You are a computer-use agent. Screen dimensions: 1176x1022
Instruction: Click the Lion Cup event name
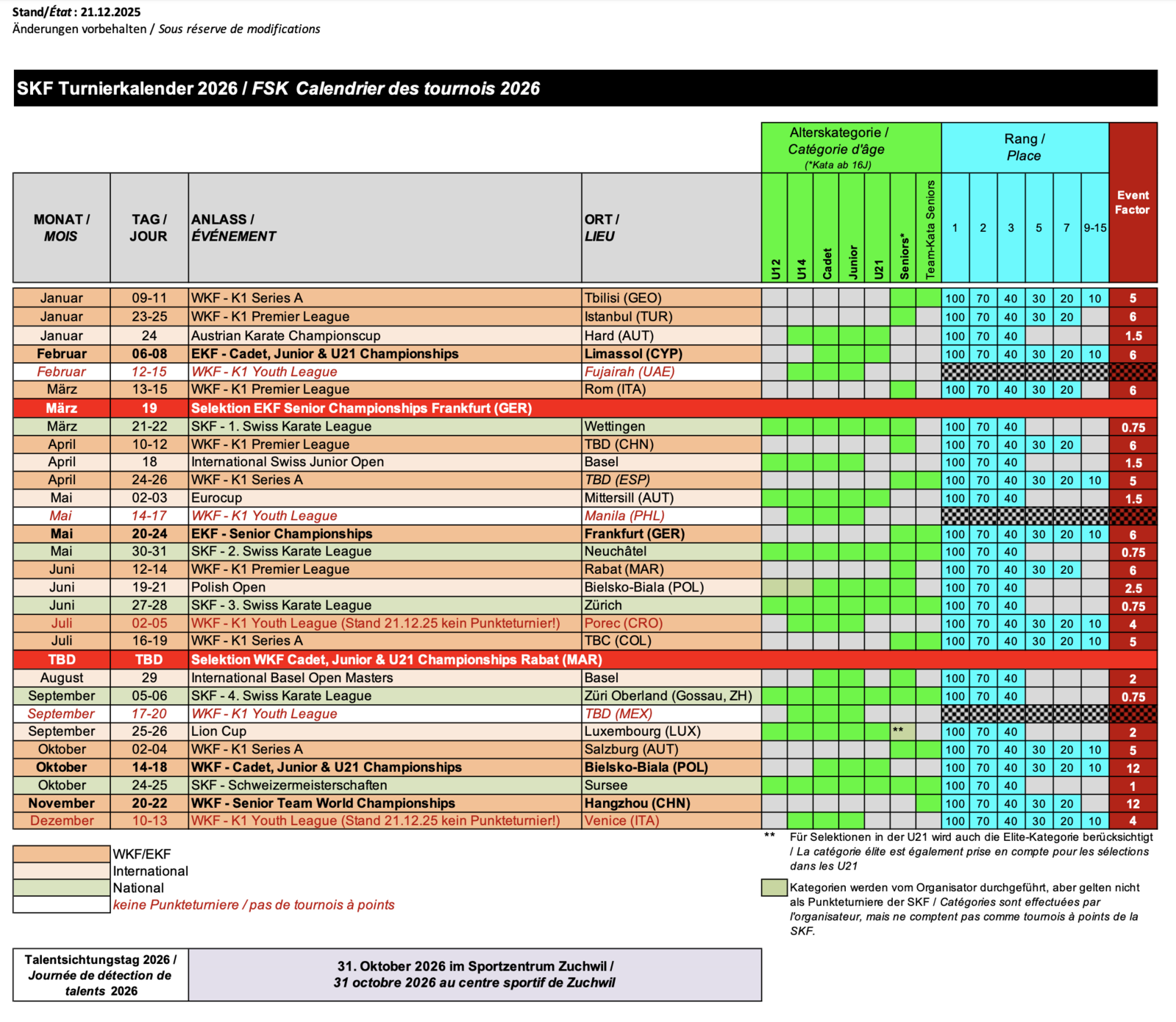click(x=218, y=731)
